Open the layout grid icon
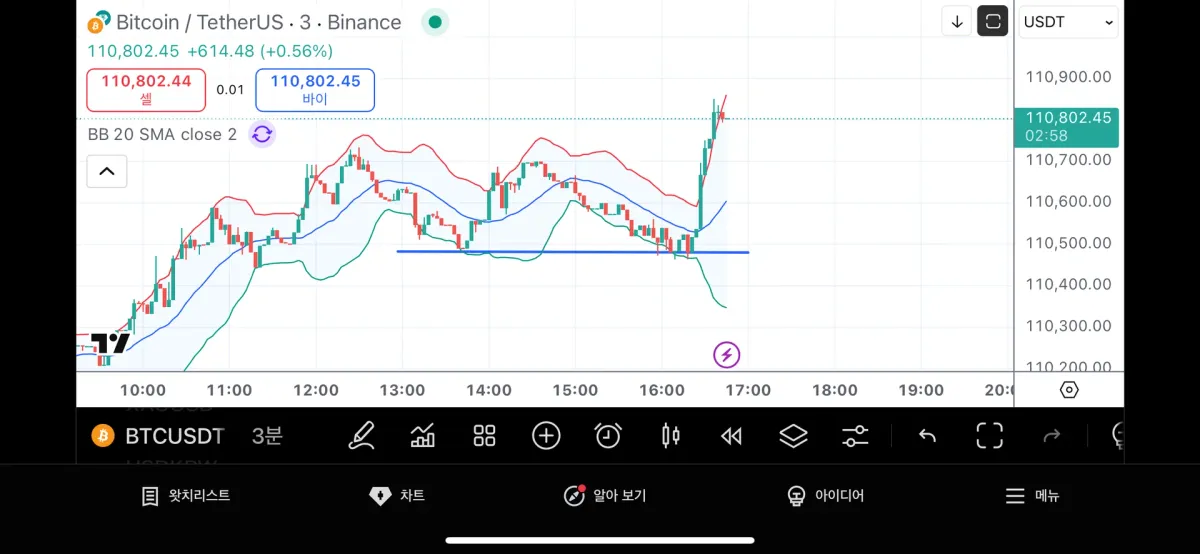The image size is (1200, 554). (485, 435)
